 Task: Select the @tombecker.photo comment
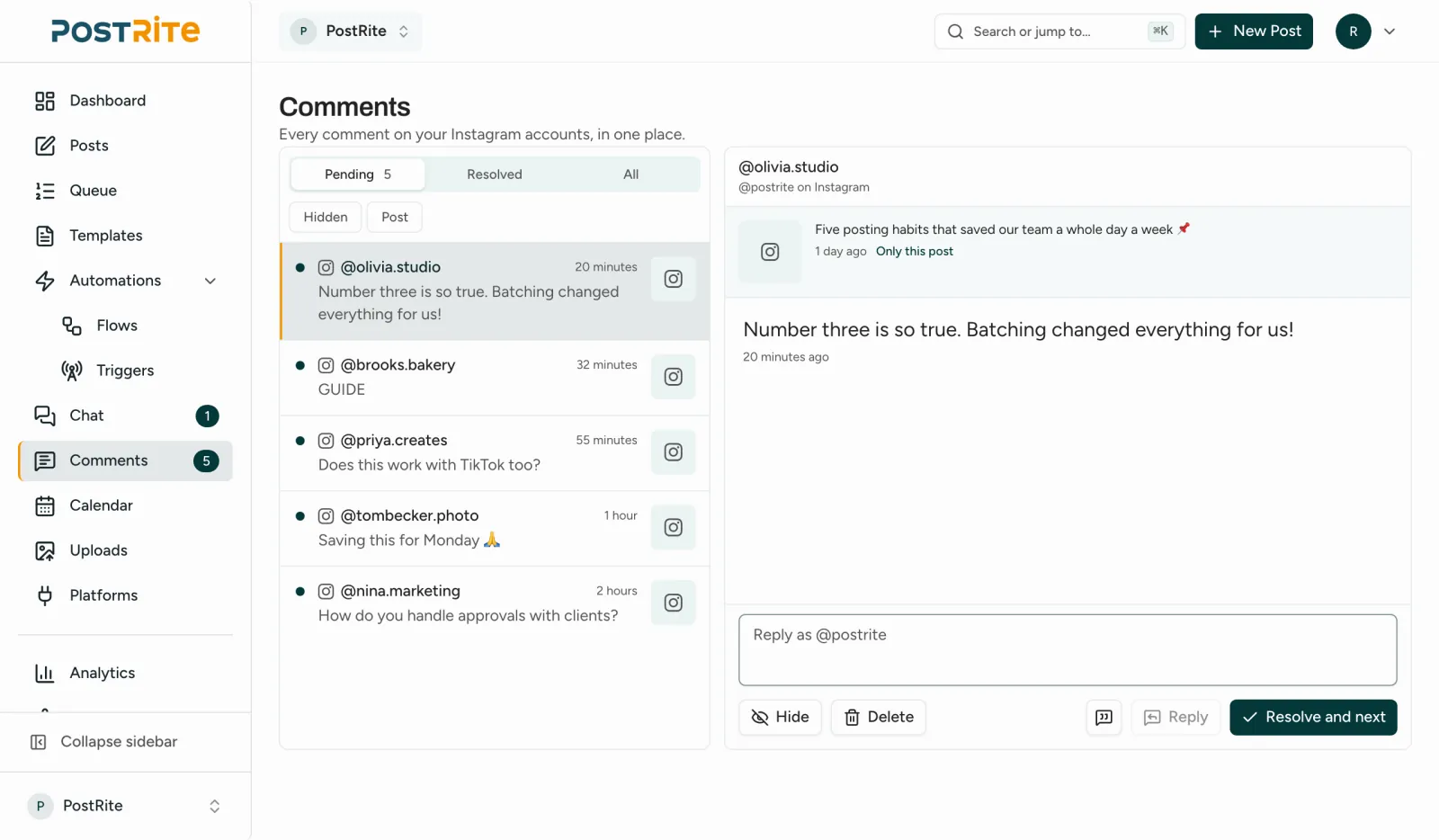[x=495, y=529]
